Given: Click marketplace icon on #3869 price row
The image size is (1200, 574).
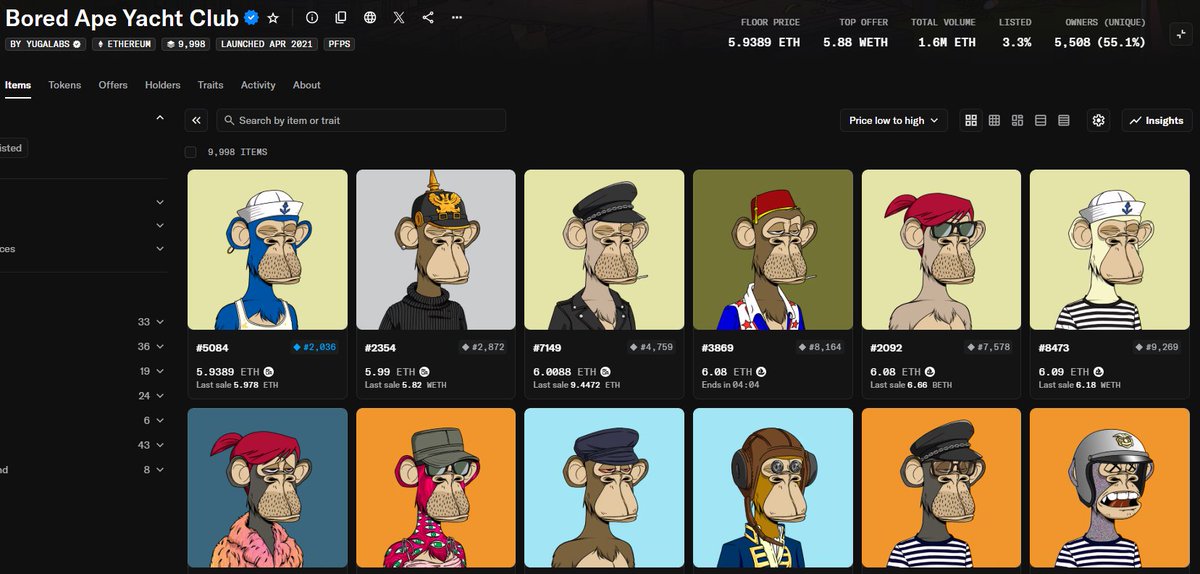Looking at the screenshot, I should (x=761, y=371).
